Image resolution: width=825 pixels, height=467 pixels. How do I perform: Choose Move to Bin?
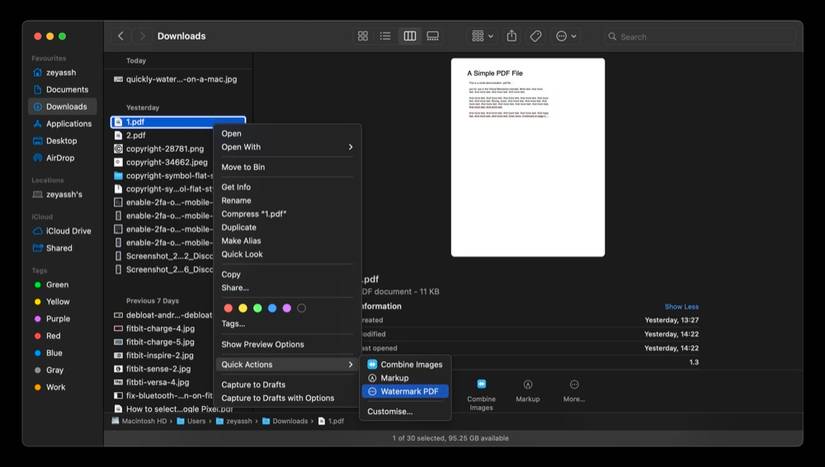pyautogui.click(x=287, y=167)
